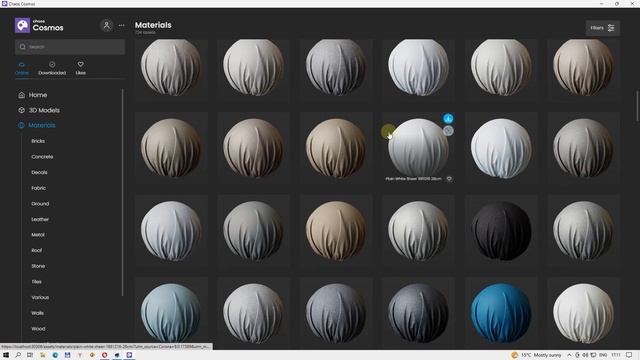Switch to the Downloaded tab

click(52, 68)
